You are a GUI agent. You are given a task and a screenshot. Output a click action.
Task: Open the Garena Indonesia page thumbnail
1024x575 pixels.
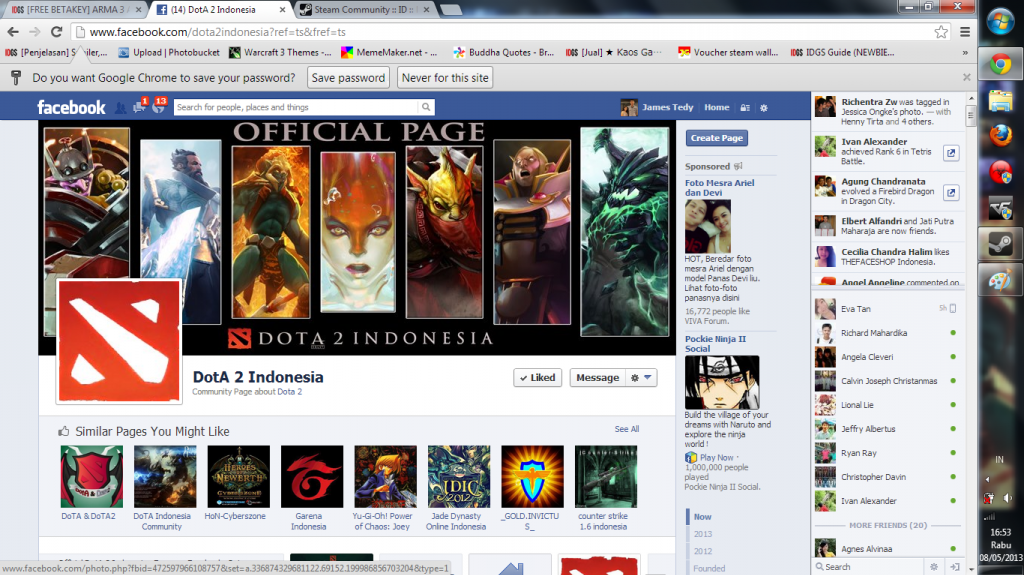point(312,476)
